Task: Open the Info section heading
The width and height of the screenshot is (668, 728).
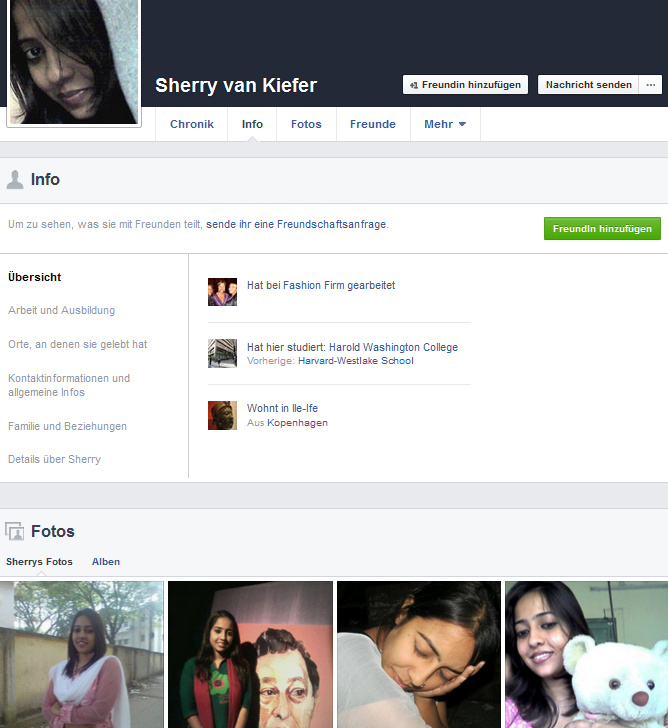Action: tap(45, 179)
